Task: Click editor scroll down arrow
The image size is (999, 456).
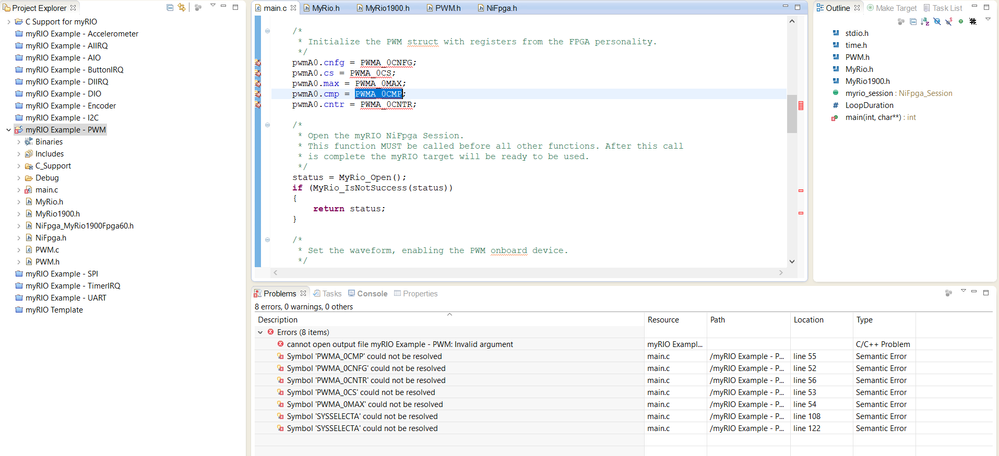Action: coord(792,261)
